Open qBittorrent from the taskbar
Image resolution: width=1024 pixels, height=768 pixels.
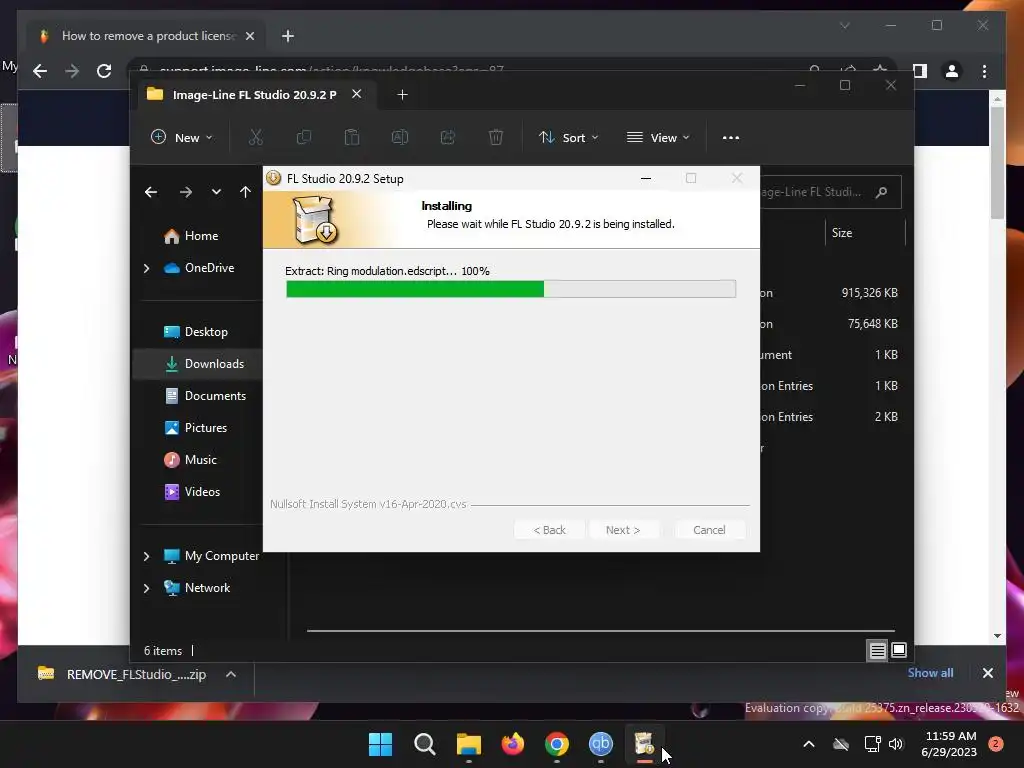pyautogui.click(x=601, y=744)
